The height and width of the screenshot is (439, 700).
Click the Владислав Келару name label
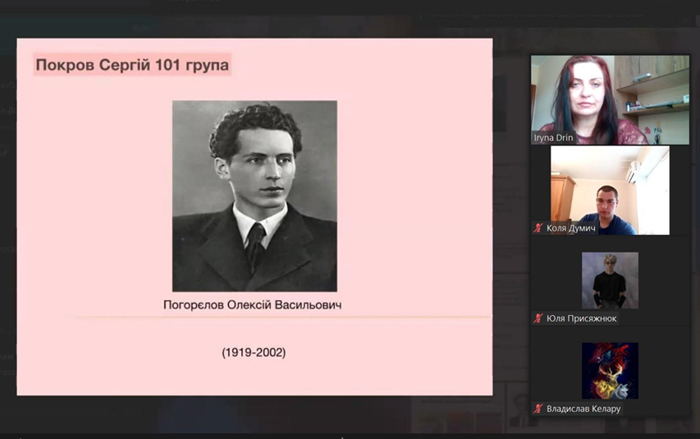583,409
